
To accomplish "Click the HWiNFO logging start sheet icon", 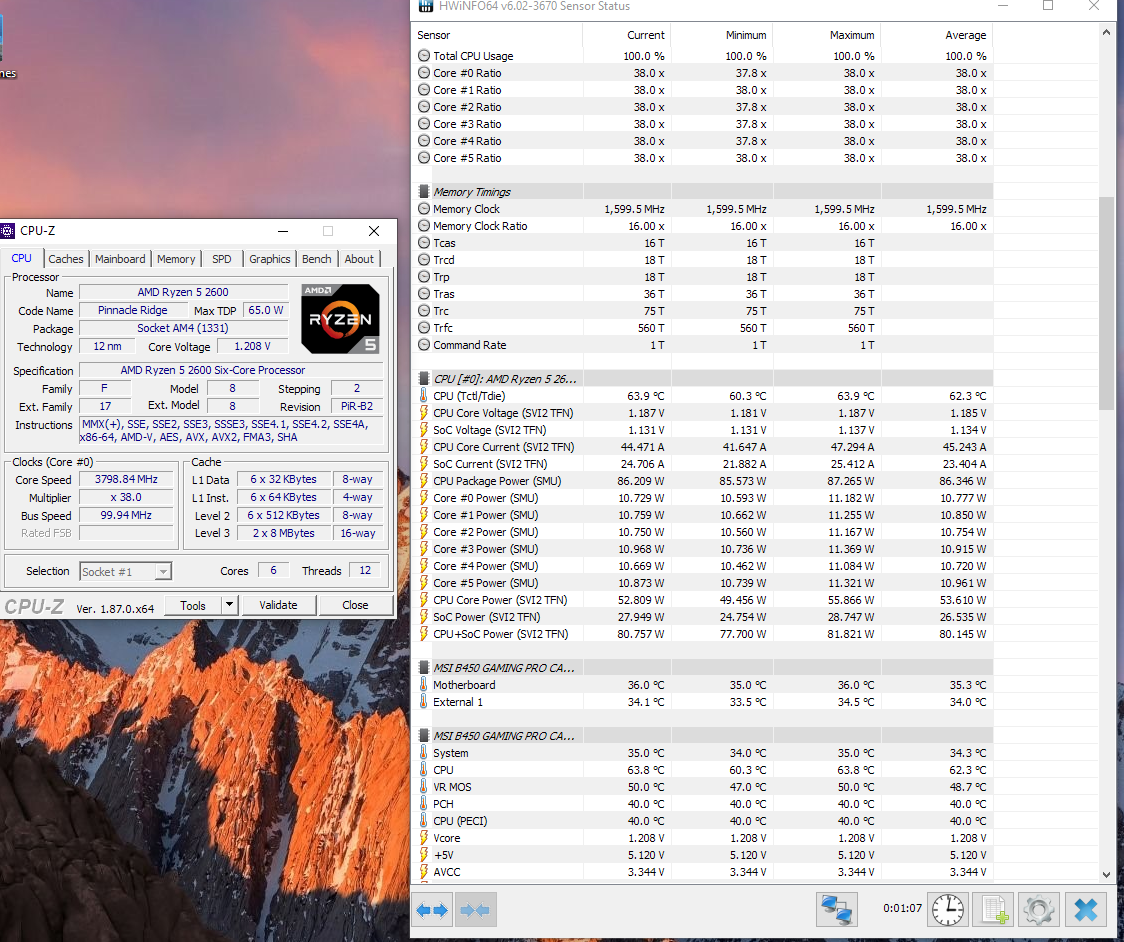I will coord(994,910).
